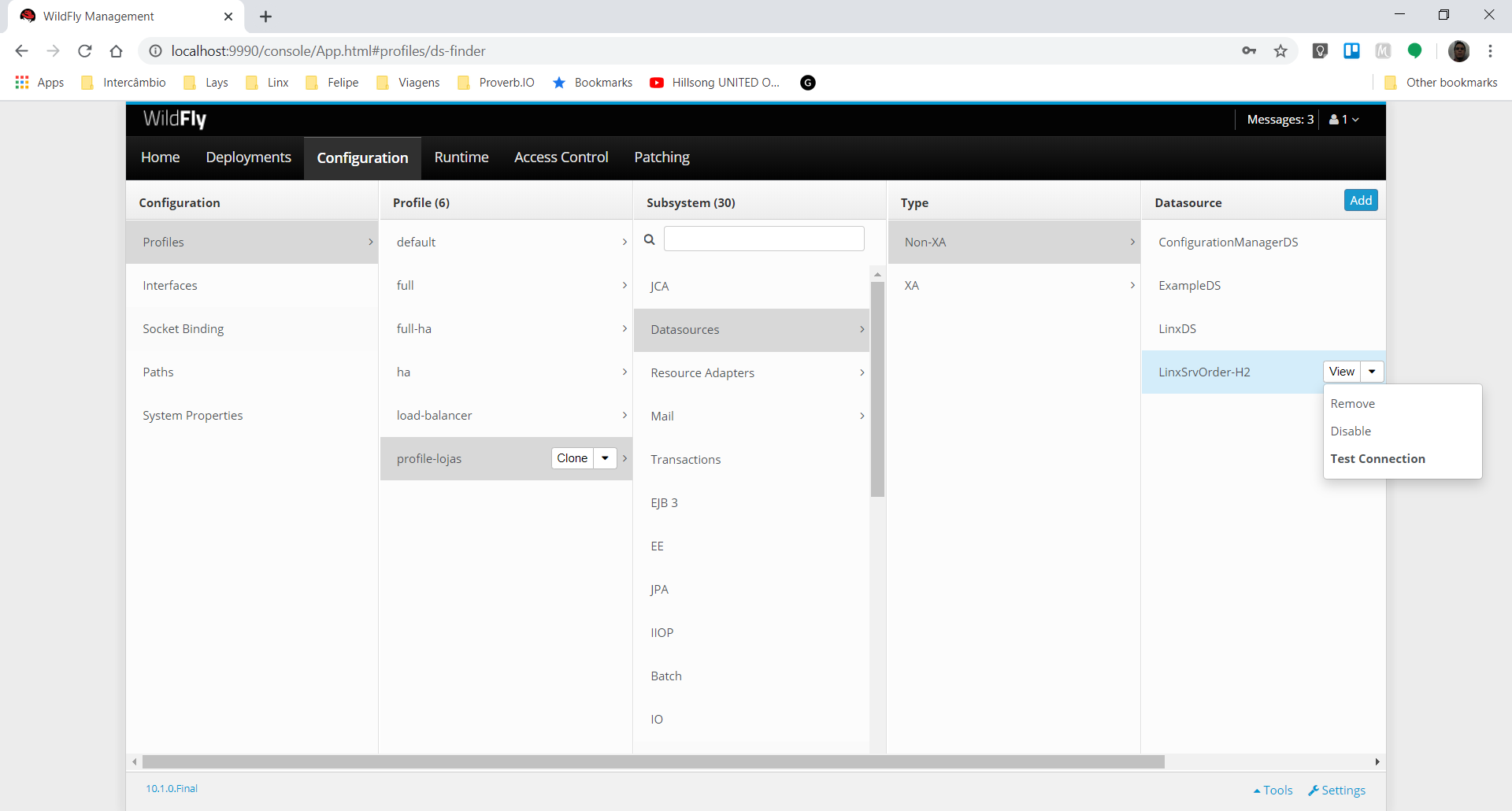Screen dimensions: 1512x811
Task: Switch to the Runtime tab
Action: point(461,157)
